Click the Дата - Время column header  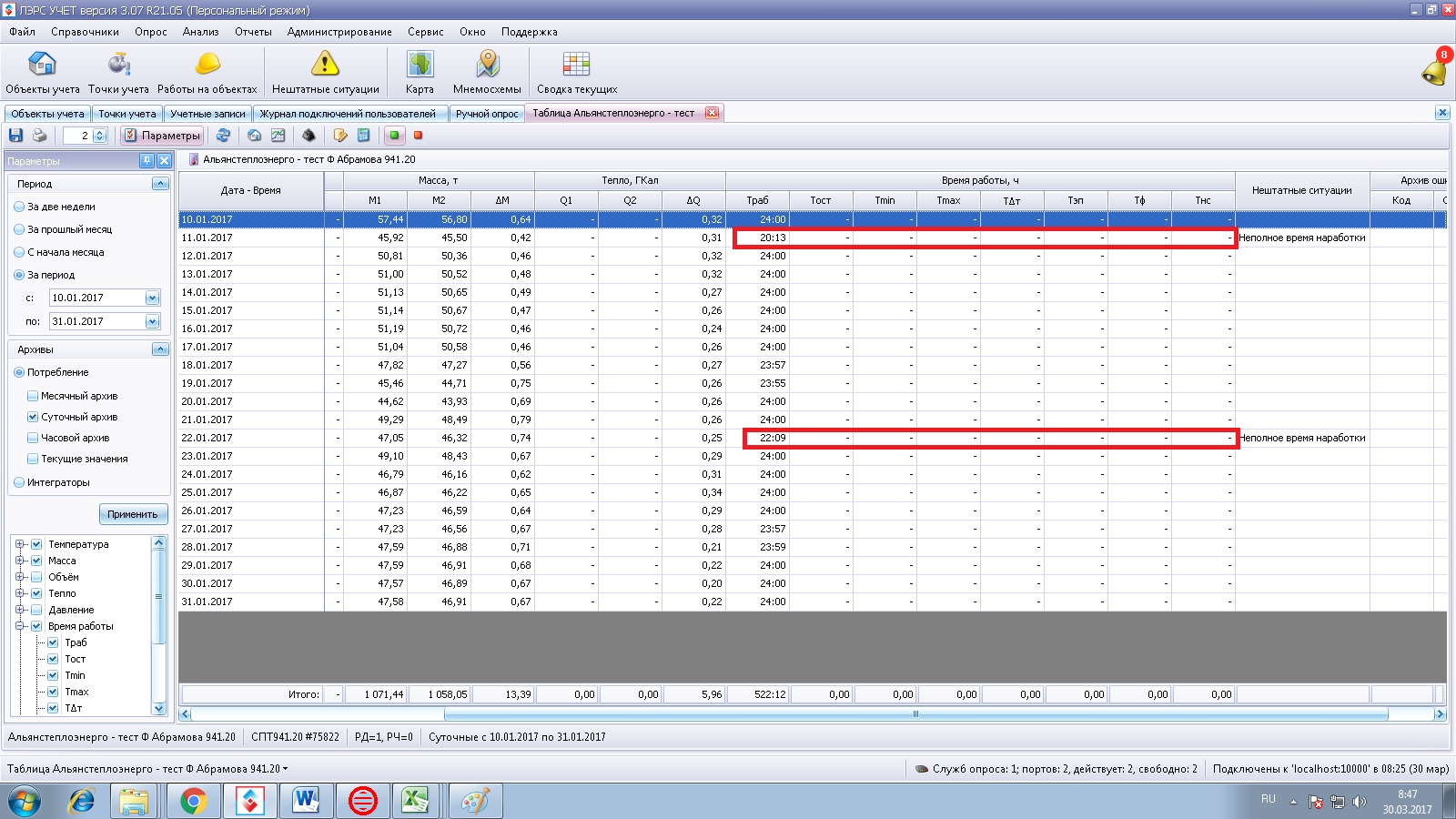(x=251, y=190)
